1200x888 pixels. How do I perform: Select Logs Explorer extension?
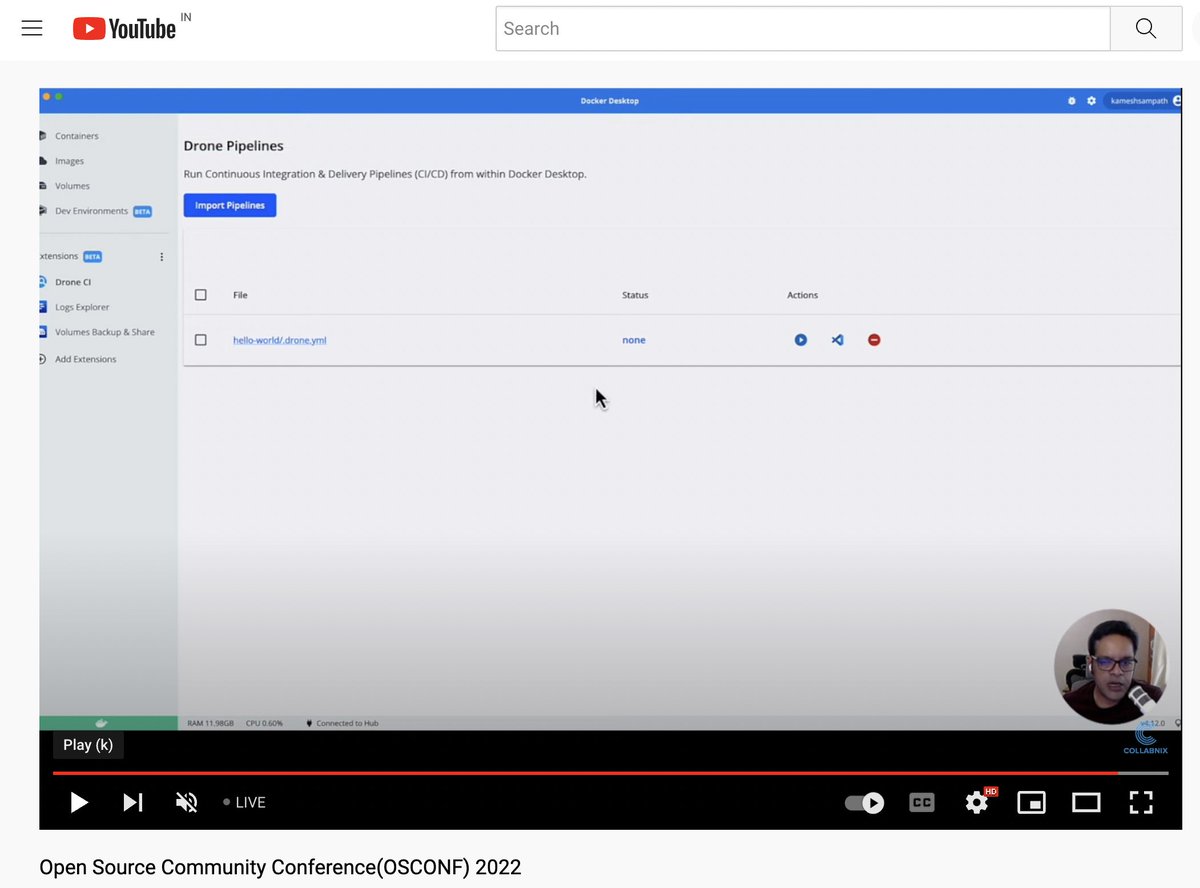point(81,307)
